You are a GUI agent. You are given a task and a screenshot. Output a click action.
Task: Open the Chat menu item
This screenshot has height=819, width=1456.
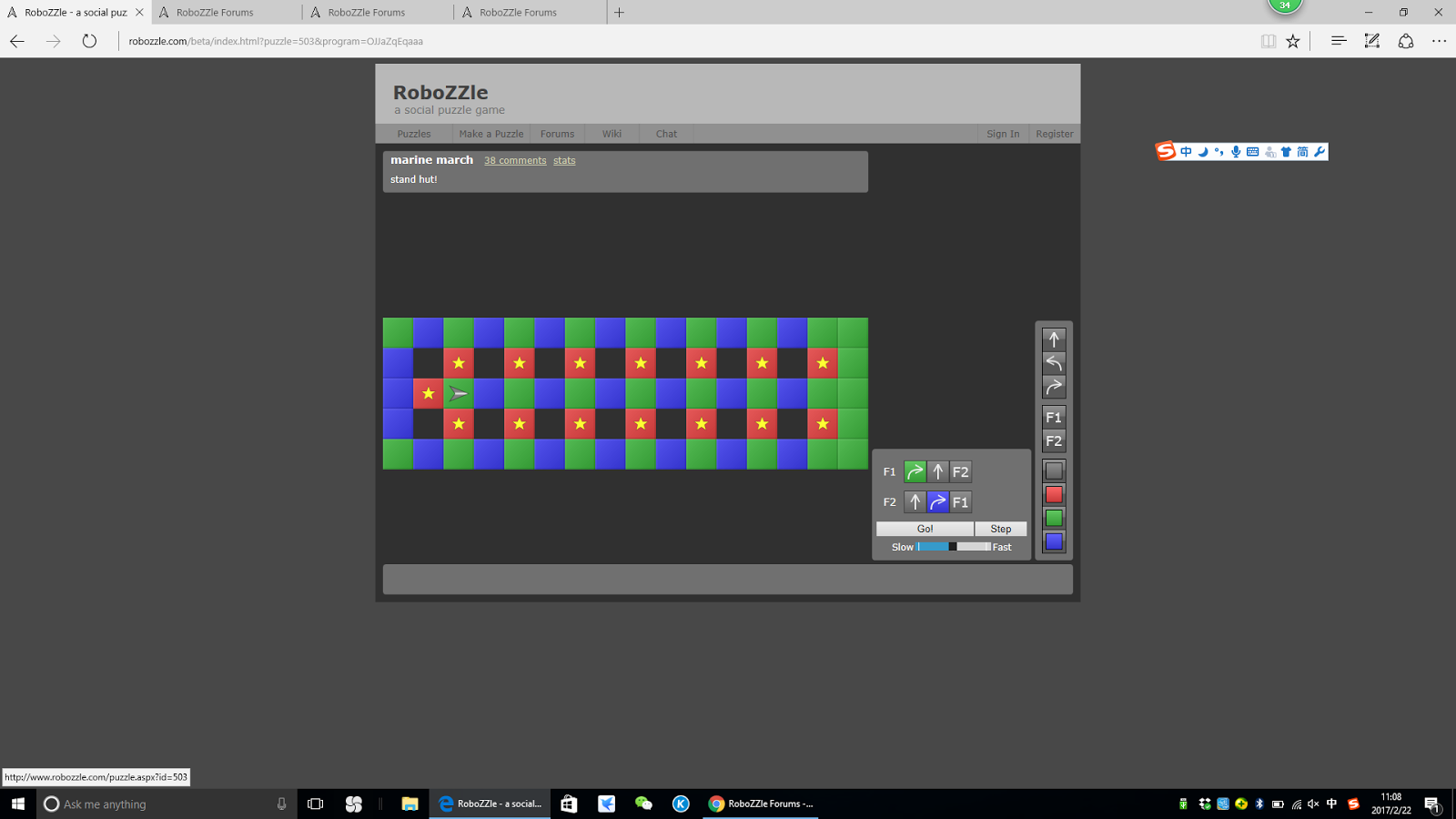coord(666,134)
